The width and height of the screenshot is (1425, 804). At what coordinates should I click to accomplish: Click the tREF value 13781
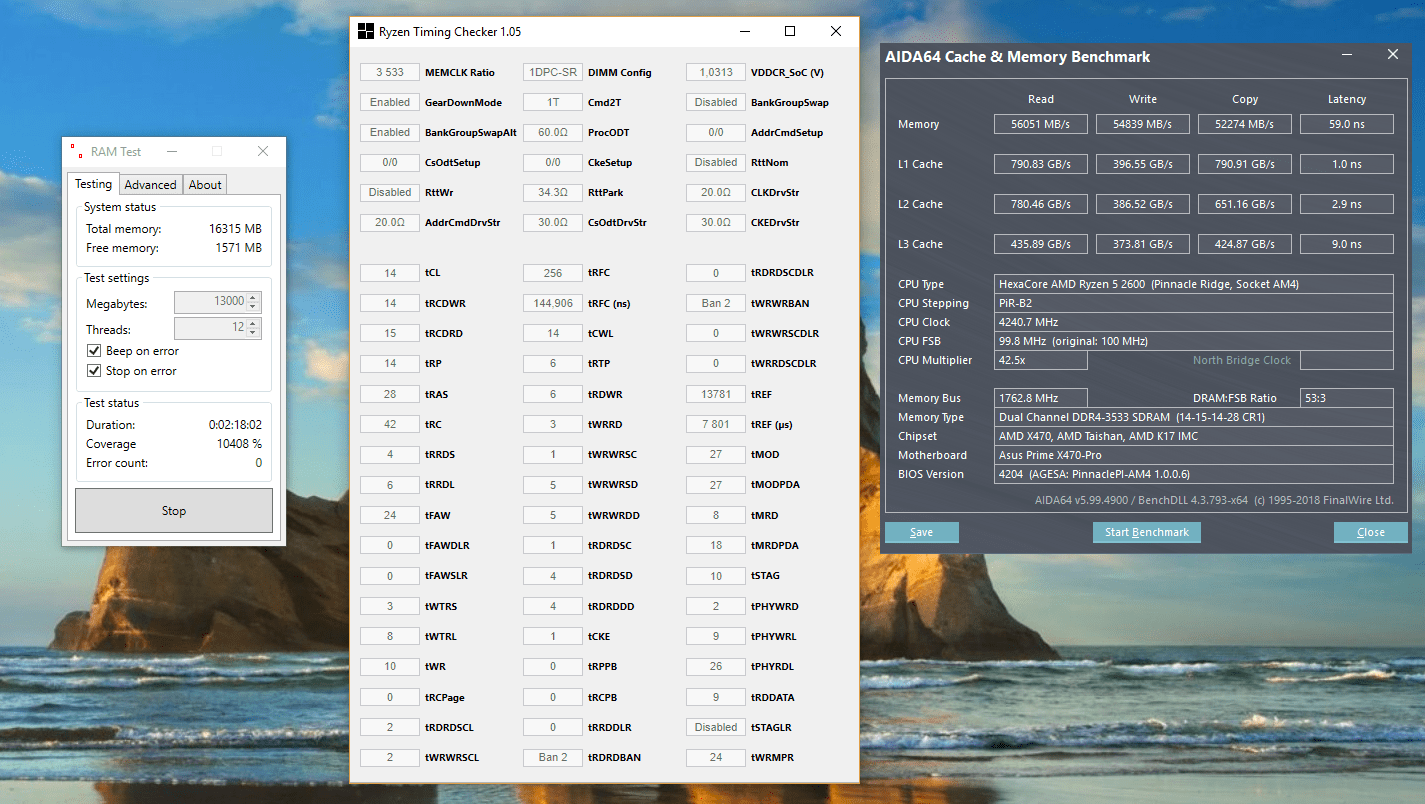(x=716, y=394)
